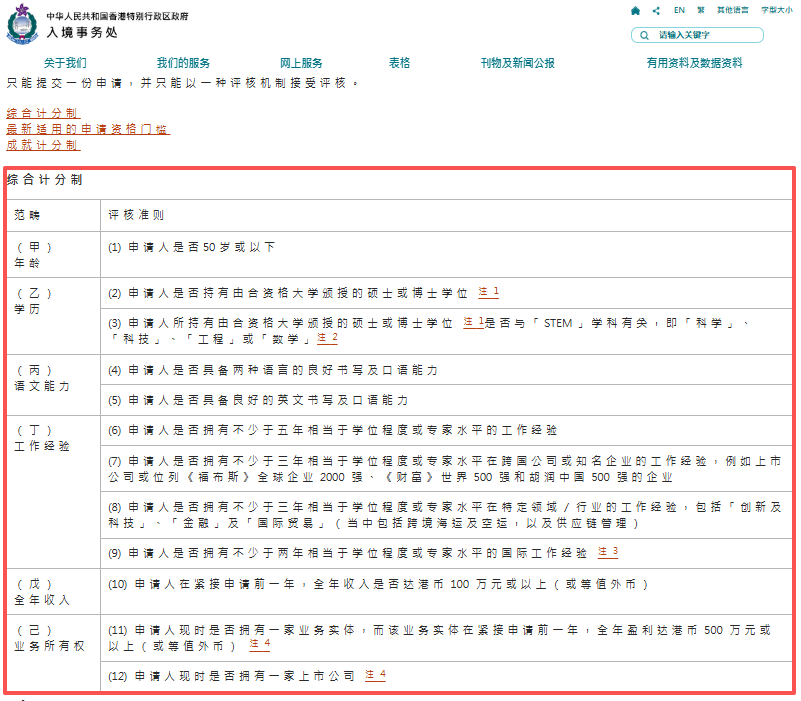Open the 成就计分制 link
801x701 pixels.
tap(43, 145)
